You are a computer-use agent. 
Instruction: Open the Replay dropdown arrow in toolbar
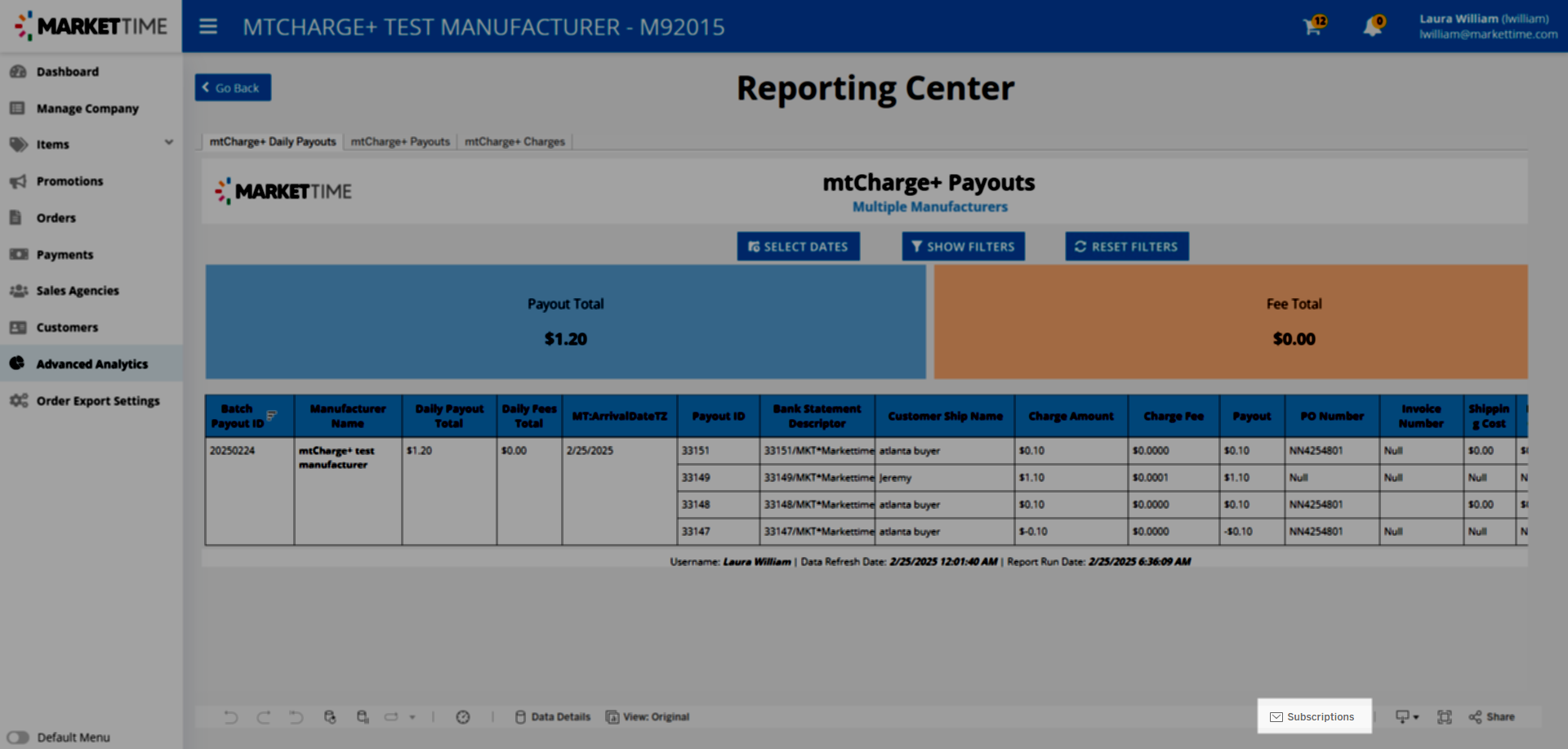pos(412,717)
